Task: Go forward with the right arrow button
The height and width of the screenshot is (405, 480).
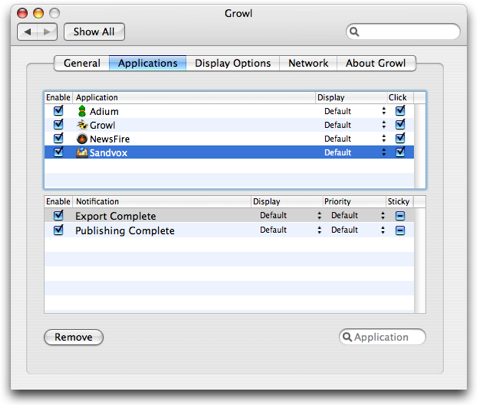Action: 47,32
